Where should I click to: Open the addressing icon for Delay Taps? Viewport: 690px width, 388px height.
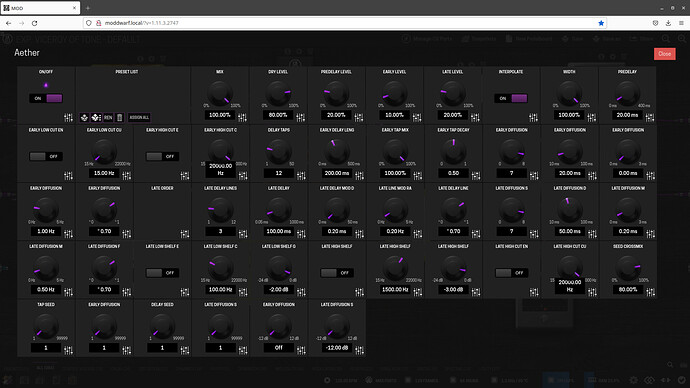click(301, 176)
